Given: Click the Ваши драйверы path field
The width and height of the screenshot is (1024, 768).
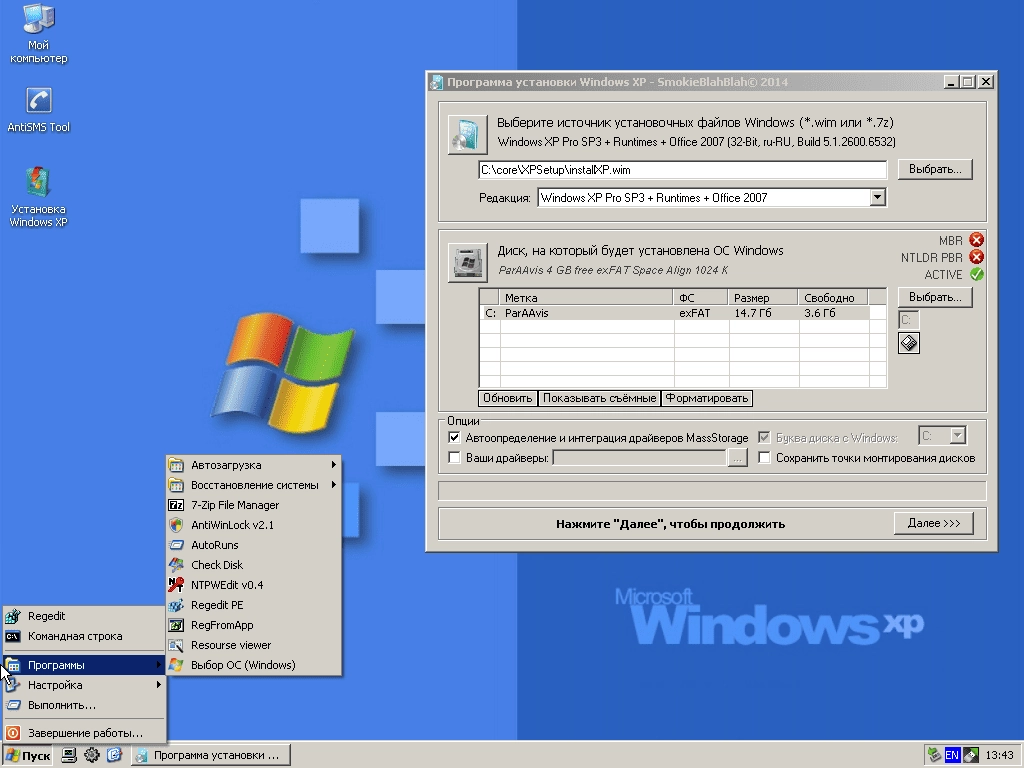Looking at the screenshot, I should pos(639,458).
